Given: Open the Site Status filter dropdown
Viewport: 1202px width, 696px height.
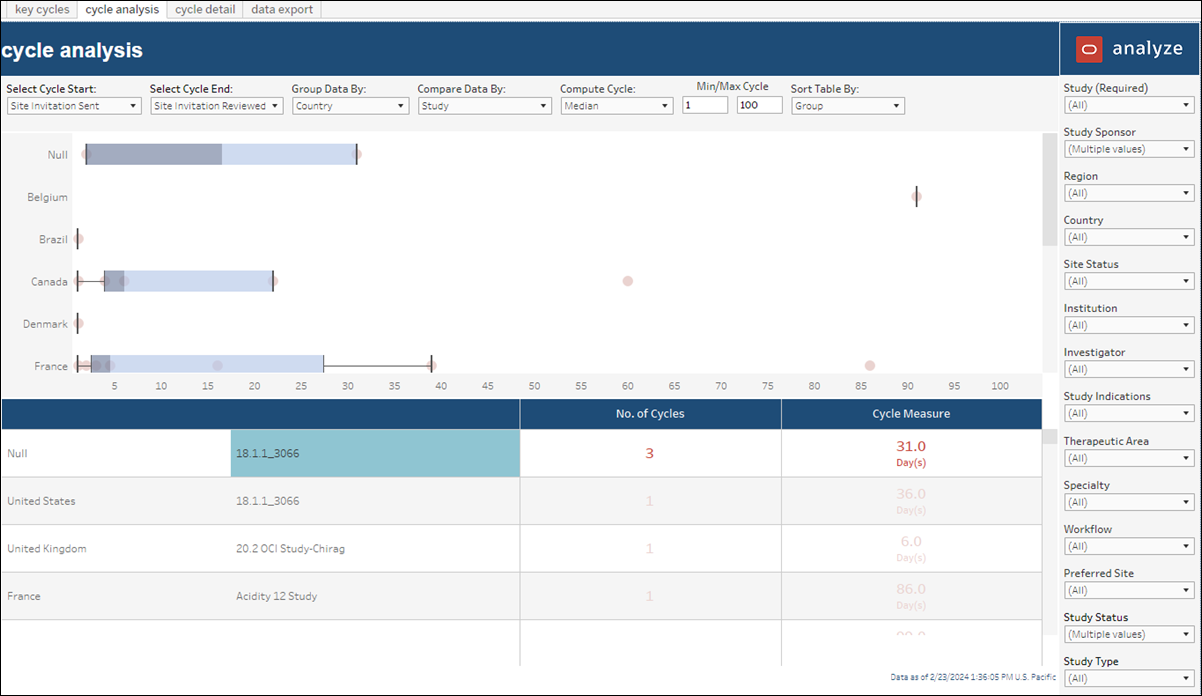Looking at the screenshot, I should pos(1129,281).
